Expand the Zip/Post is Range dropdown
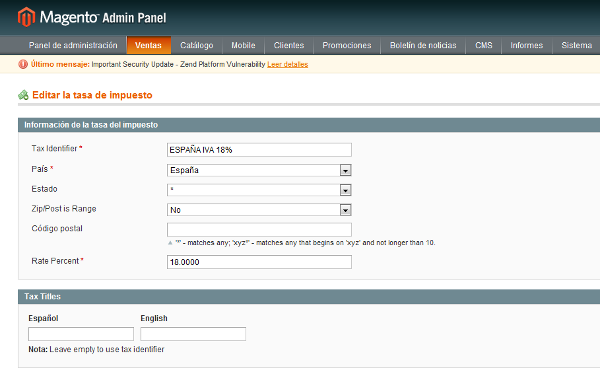 259,210
